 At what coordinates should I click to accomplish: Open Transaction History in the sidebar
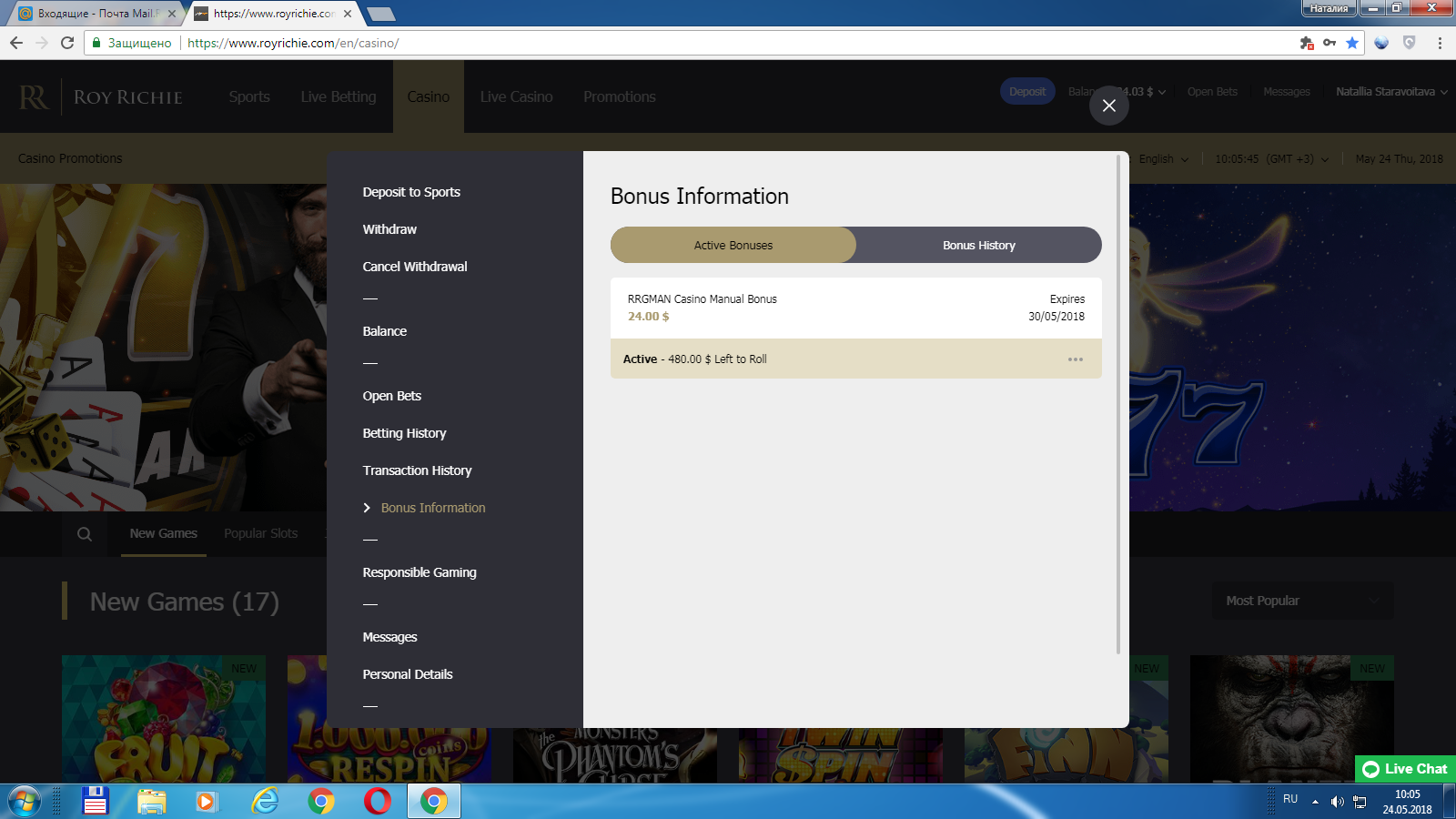pyautogui.click(x=417, y=470)
